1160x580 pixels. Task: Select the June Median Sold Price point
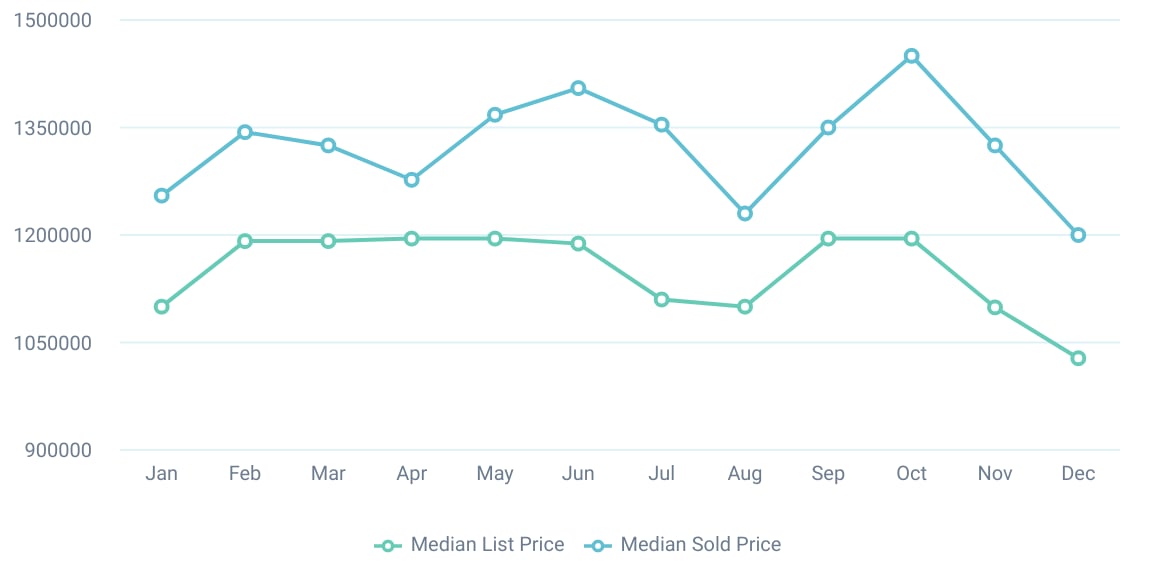point(578,88)
